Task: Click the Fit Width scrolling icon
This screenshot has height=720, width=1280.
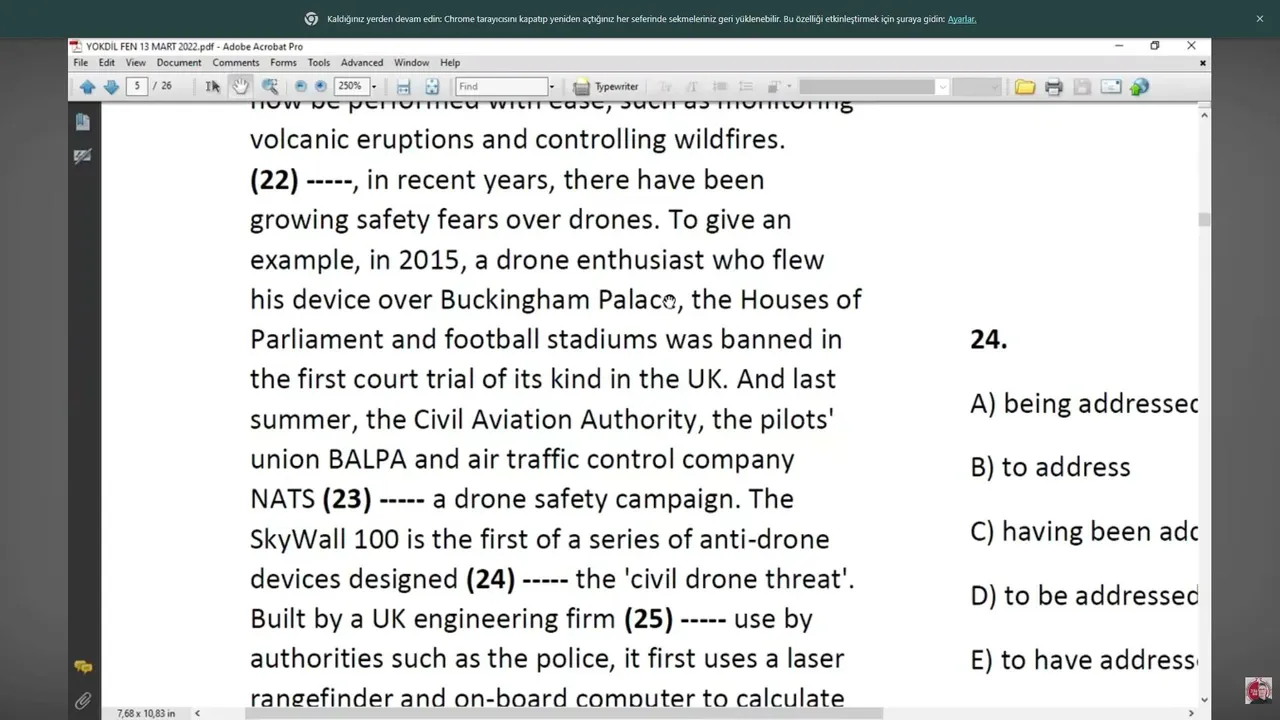Action: tap(403, 87)
